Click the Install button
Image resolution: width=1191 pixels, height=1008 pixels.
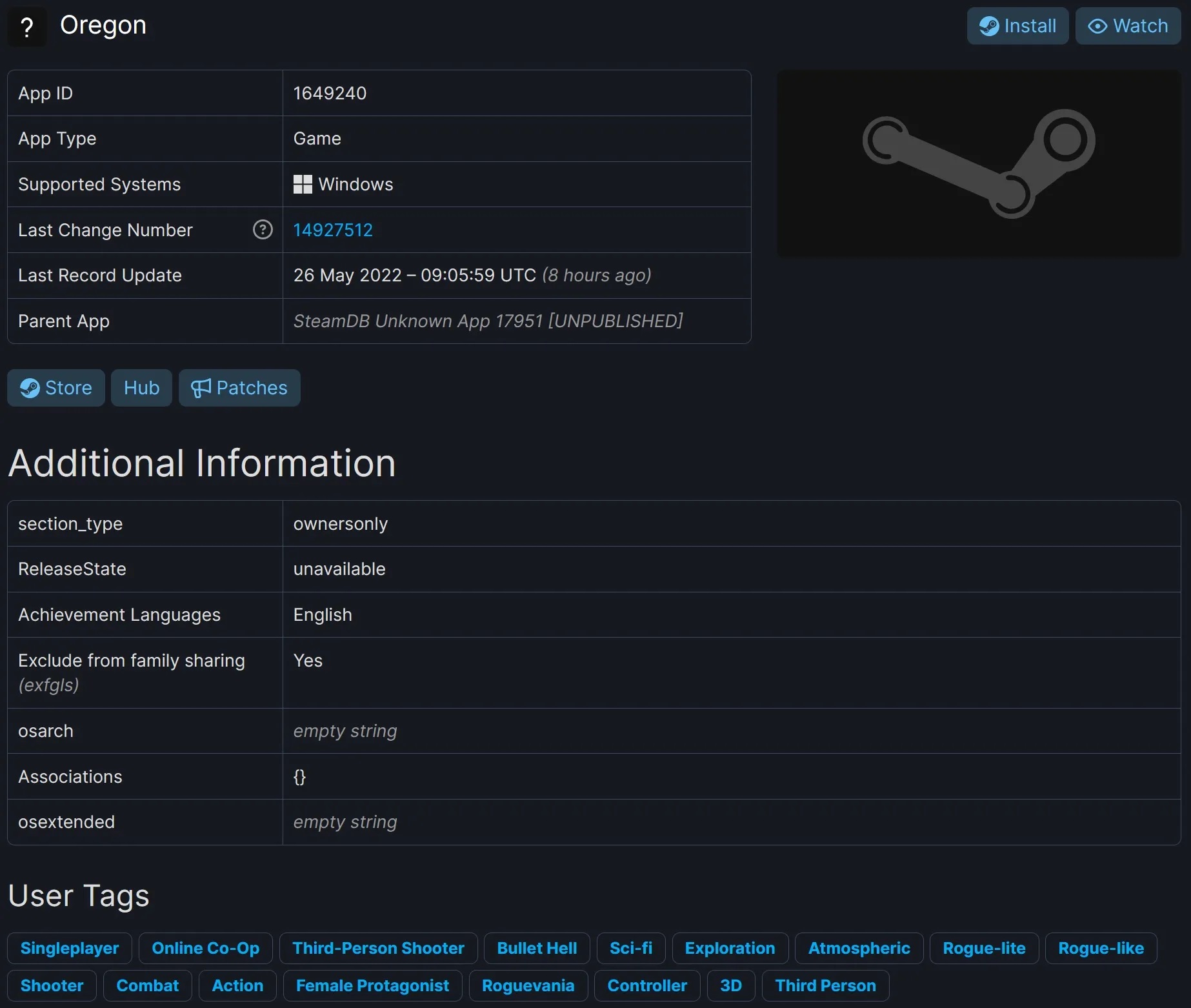(x=1017, y=26)
